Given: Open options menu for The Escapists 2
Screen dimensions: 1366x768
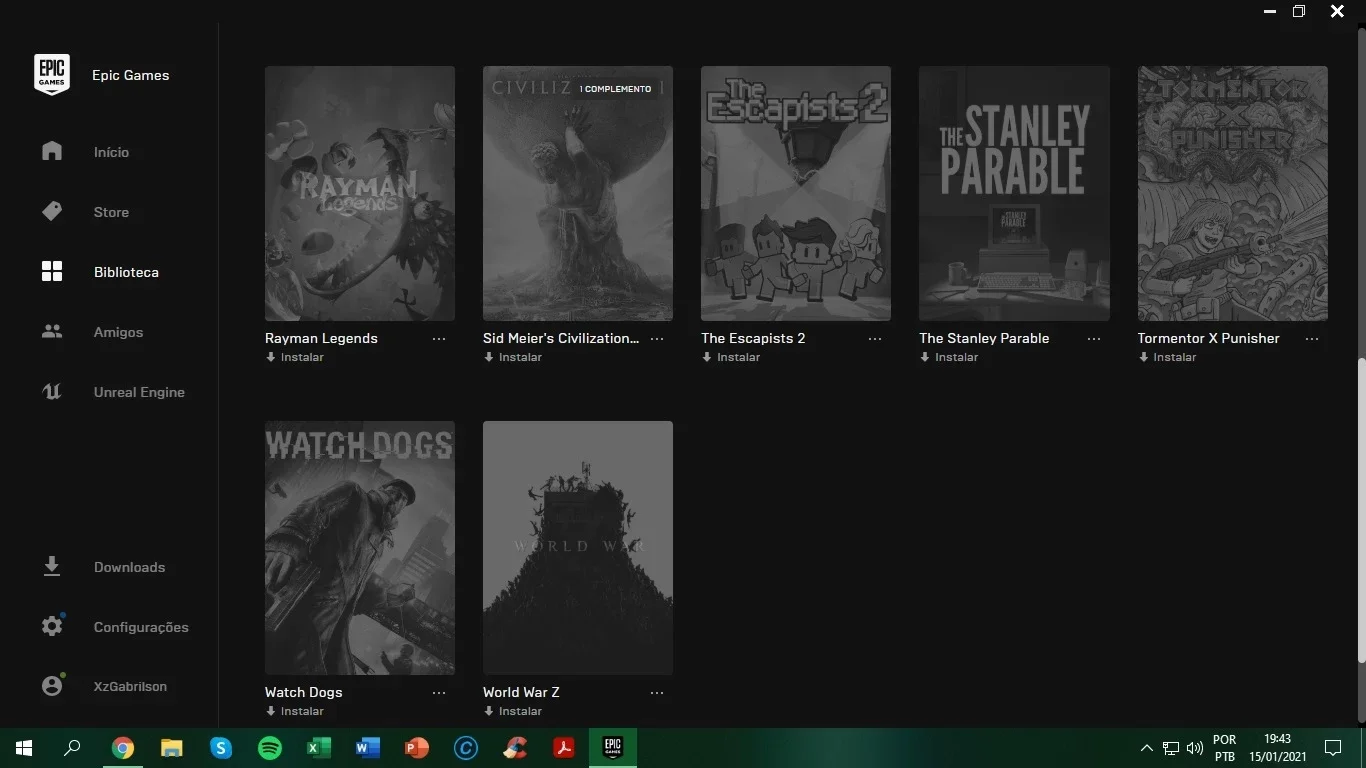Looking at the screenshot, I should 875,339.
